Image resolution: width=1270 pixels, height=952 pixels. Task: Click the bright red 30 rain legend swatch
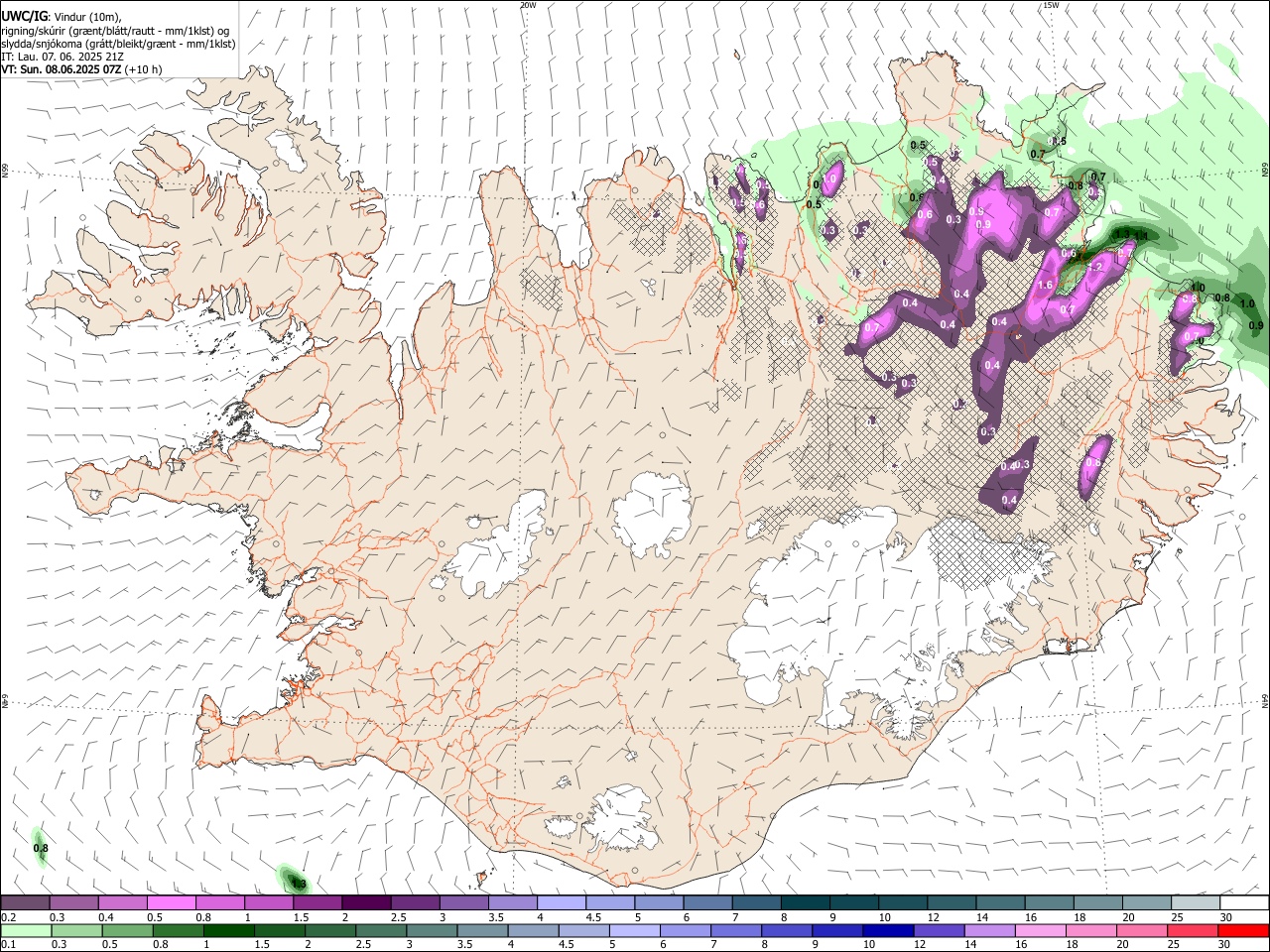pos(1244,931)
